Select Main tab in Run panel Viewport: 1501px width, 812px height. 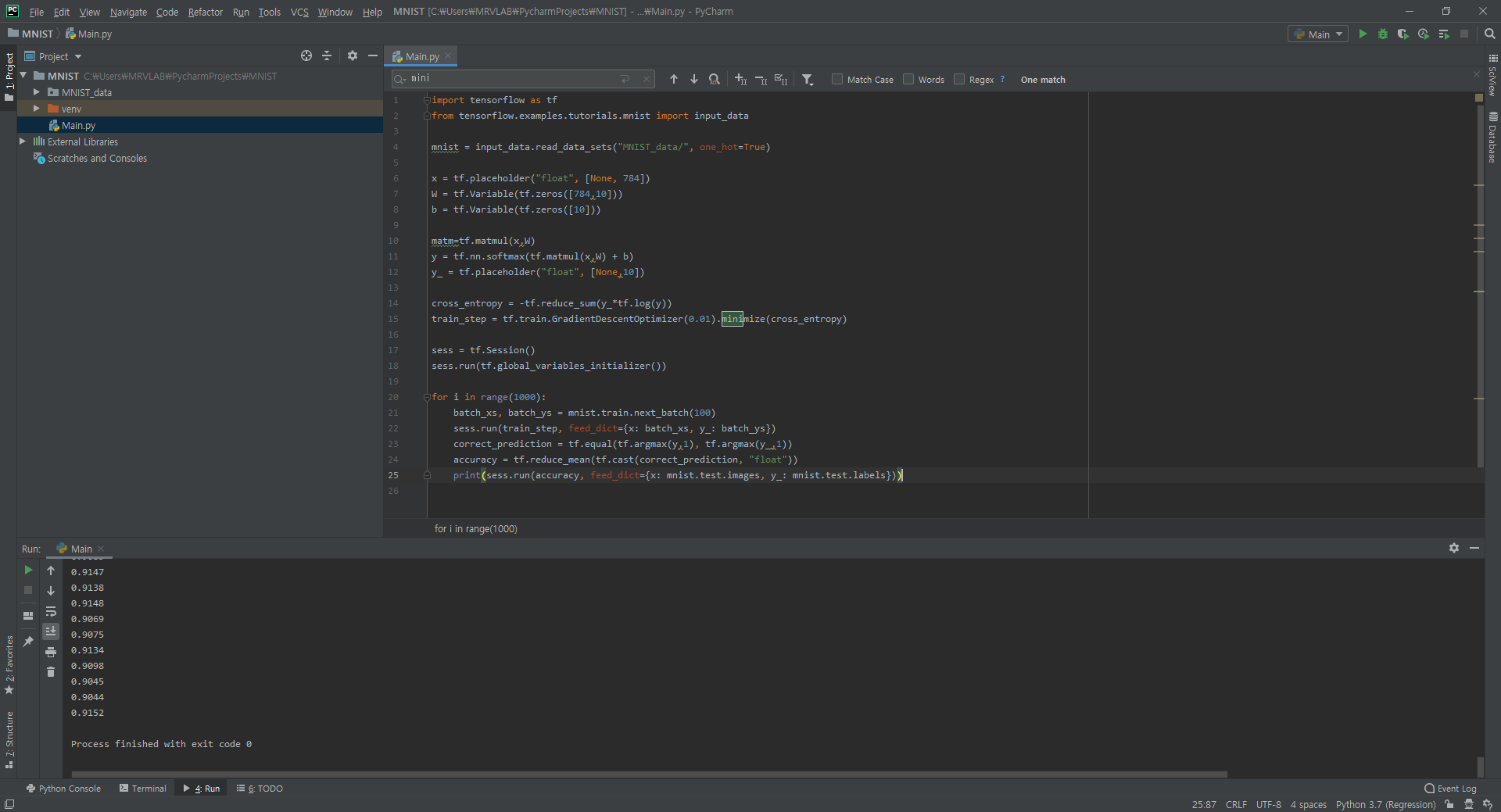coord(81,549)
